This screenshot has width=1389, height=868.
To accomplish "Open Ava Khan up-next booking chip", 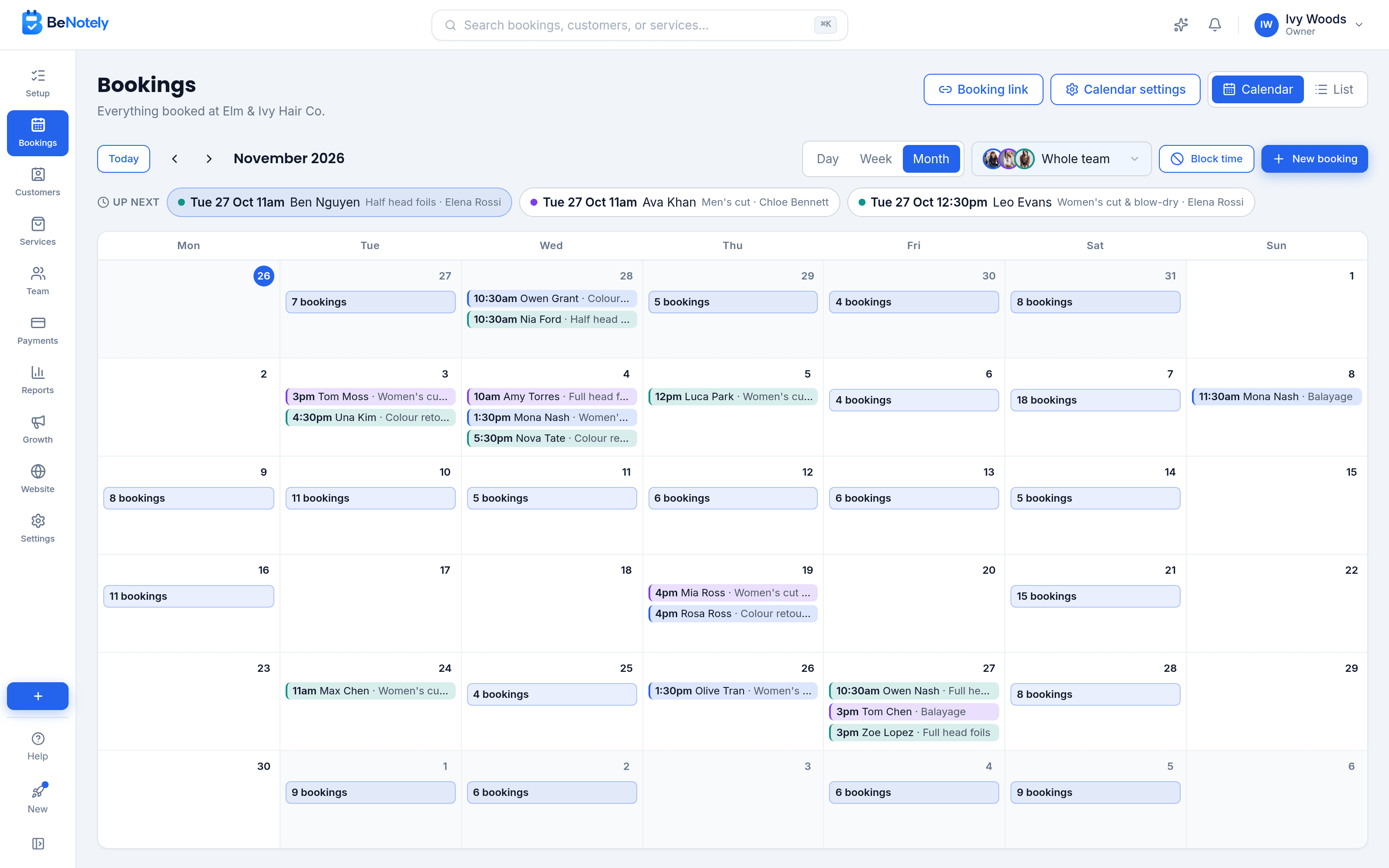I will pyautogui.click(x=679, y=202).
